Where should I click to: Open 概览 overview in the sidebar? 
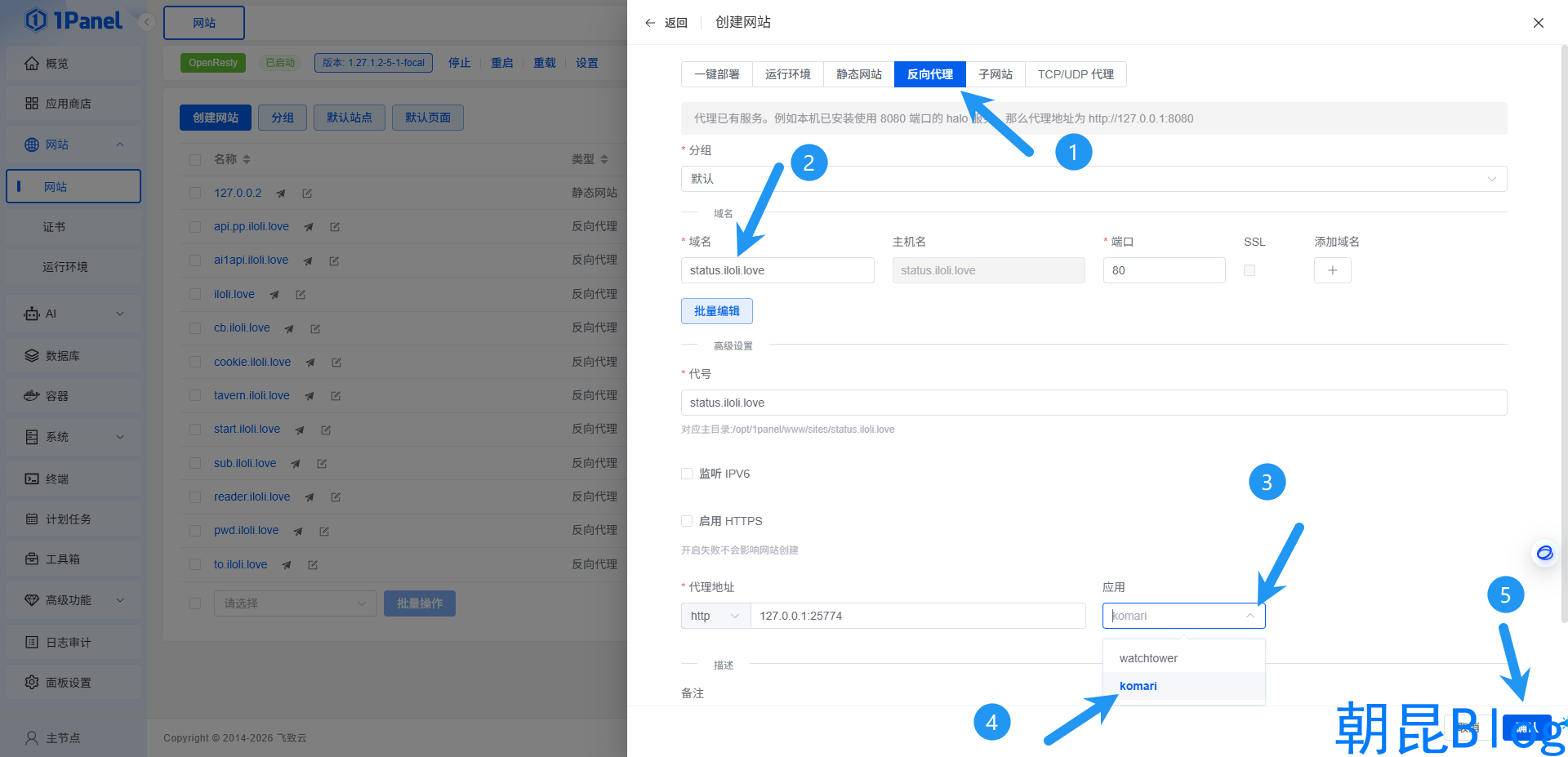point(73,64)
